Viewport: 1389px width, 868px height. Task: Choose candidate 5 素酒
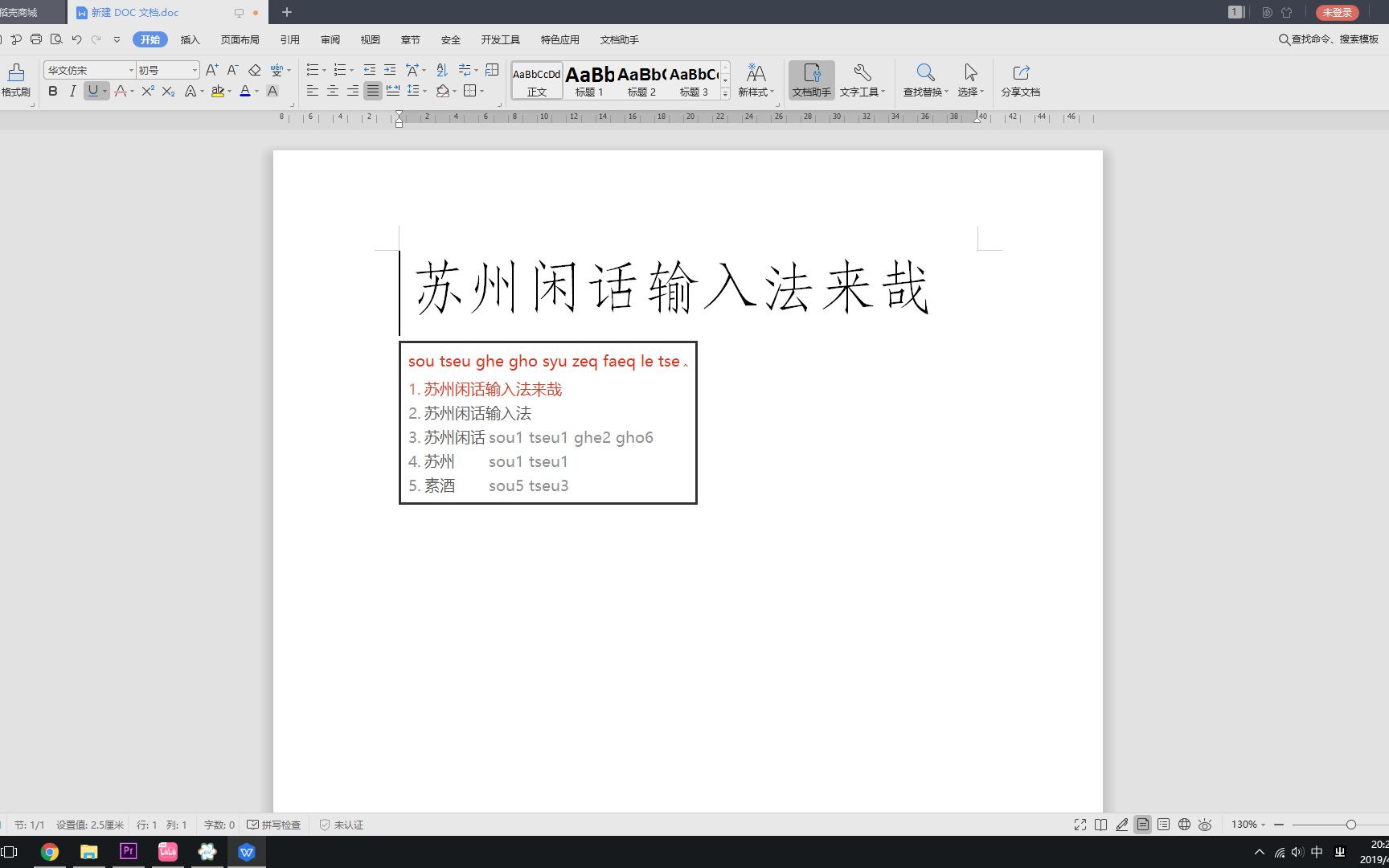point(489,485)
